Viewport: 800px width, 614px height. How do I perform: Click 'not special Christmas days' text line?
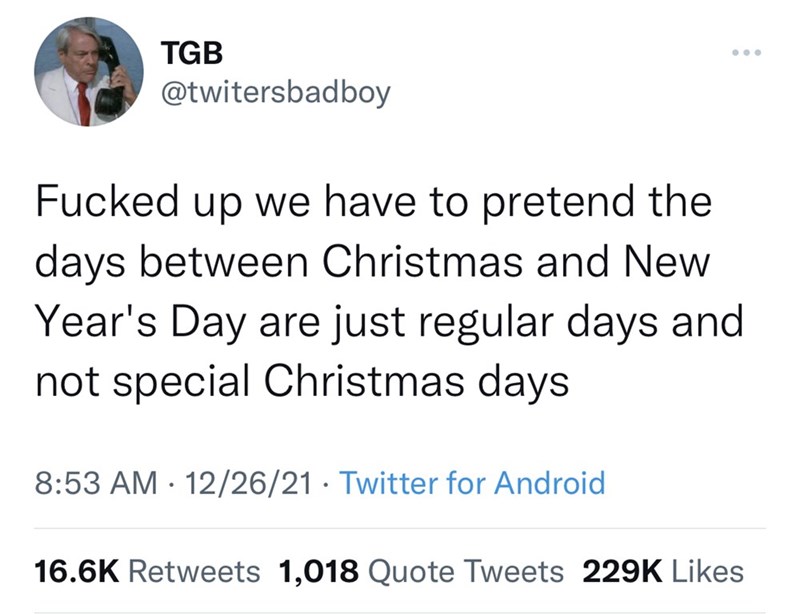302,381
